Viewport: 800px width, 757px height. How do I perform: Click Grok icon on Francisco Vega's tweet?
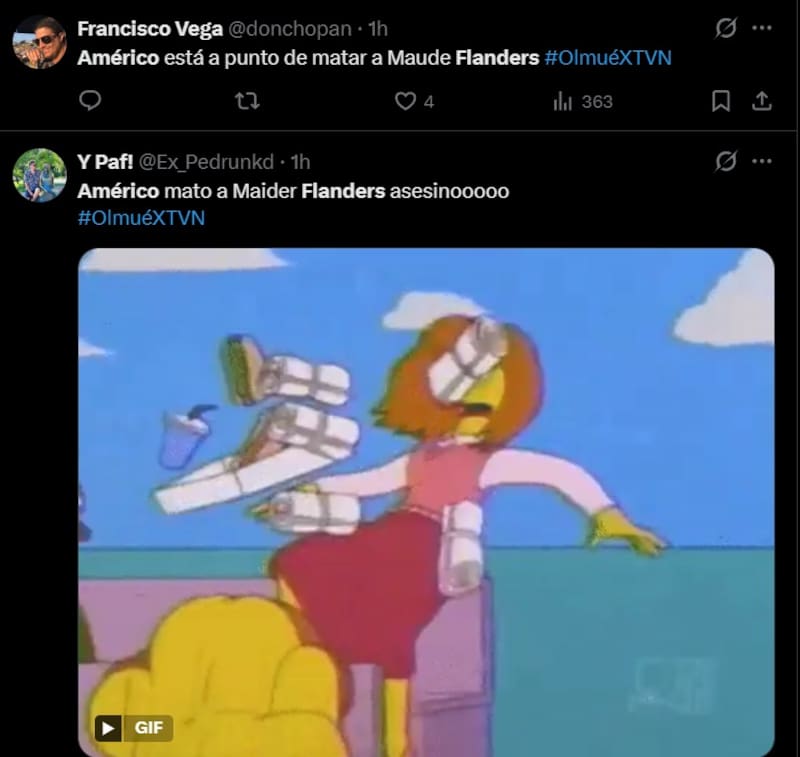coord(726,28)
